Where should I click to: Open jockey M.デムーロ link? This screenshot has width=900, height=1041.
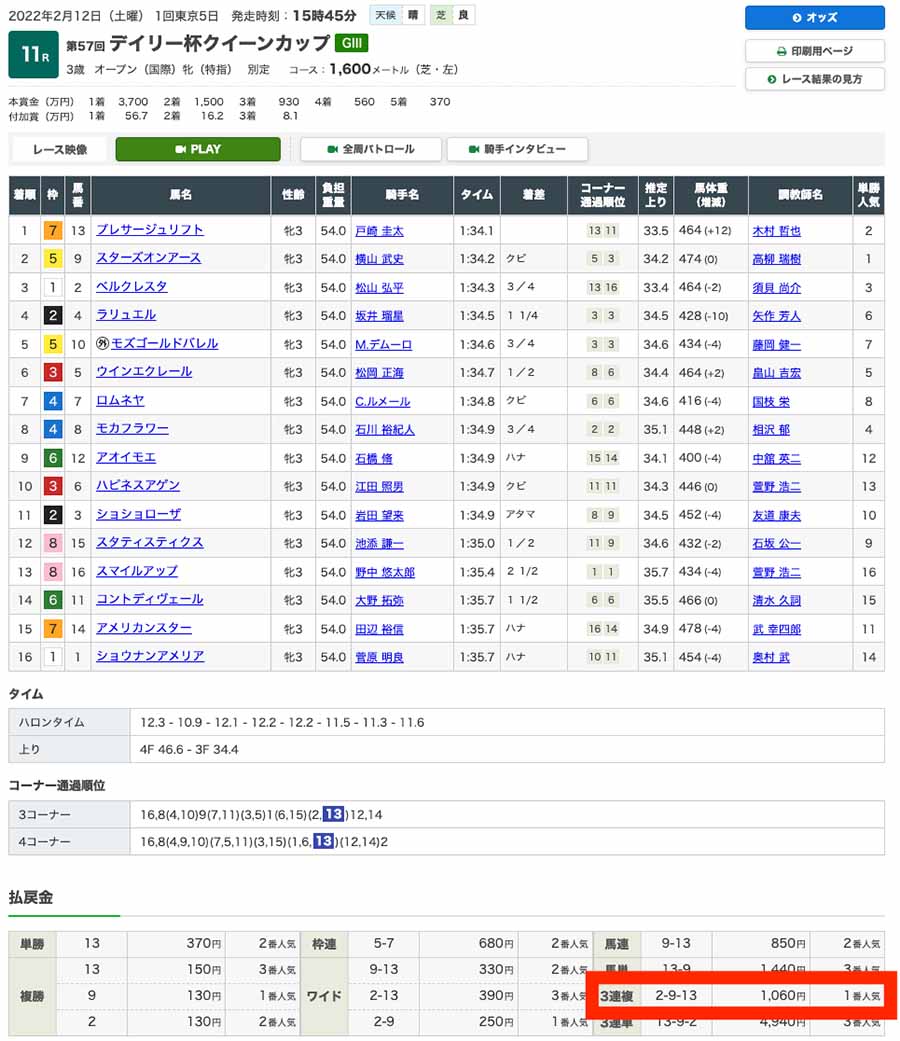click(383, 345)
